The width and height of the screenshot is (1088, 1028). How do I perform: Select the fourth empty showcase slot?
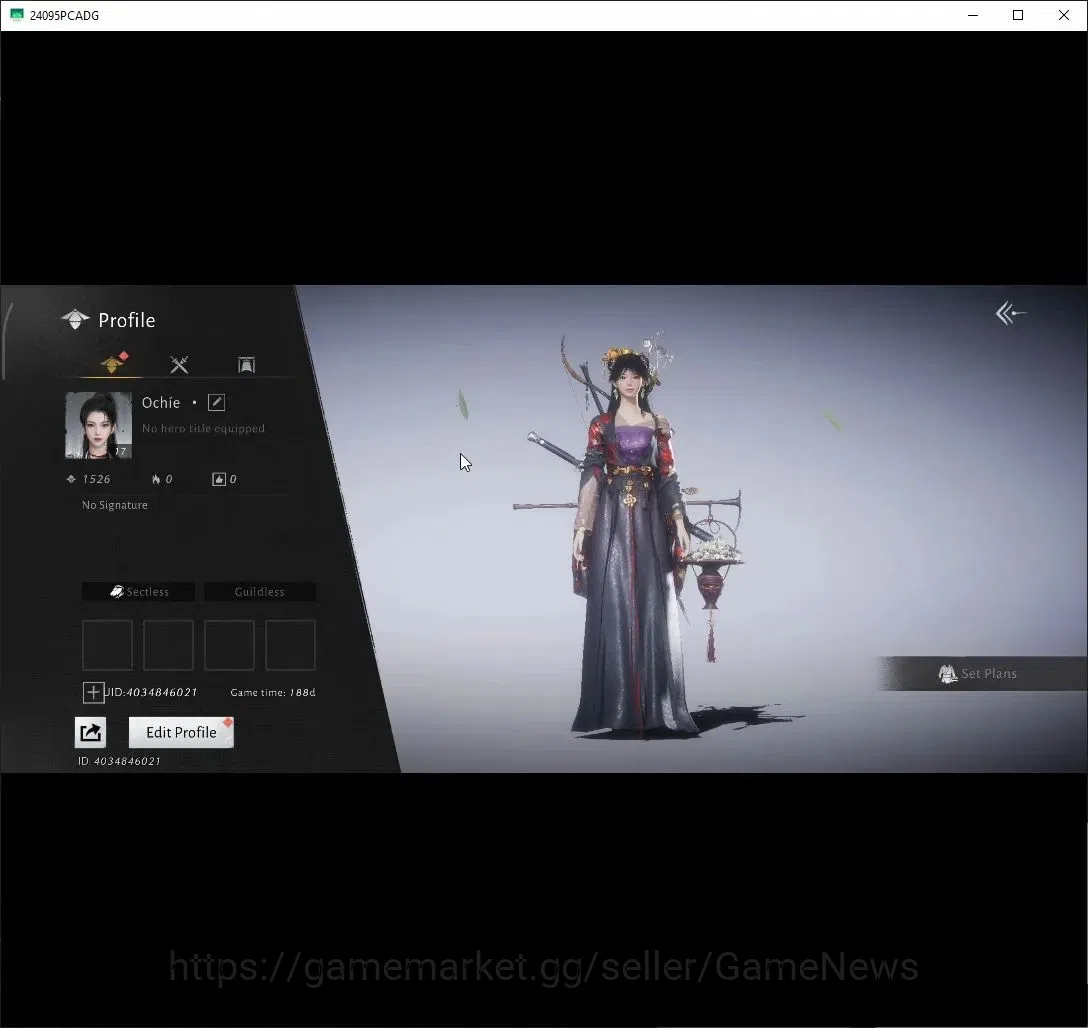[291, 645]
